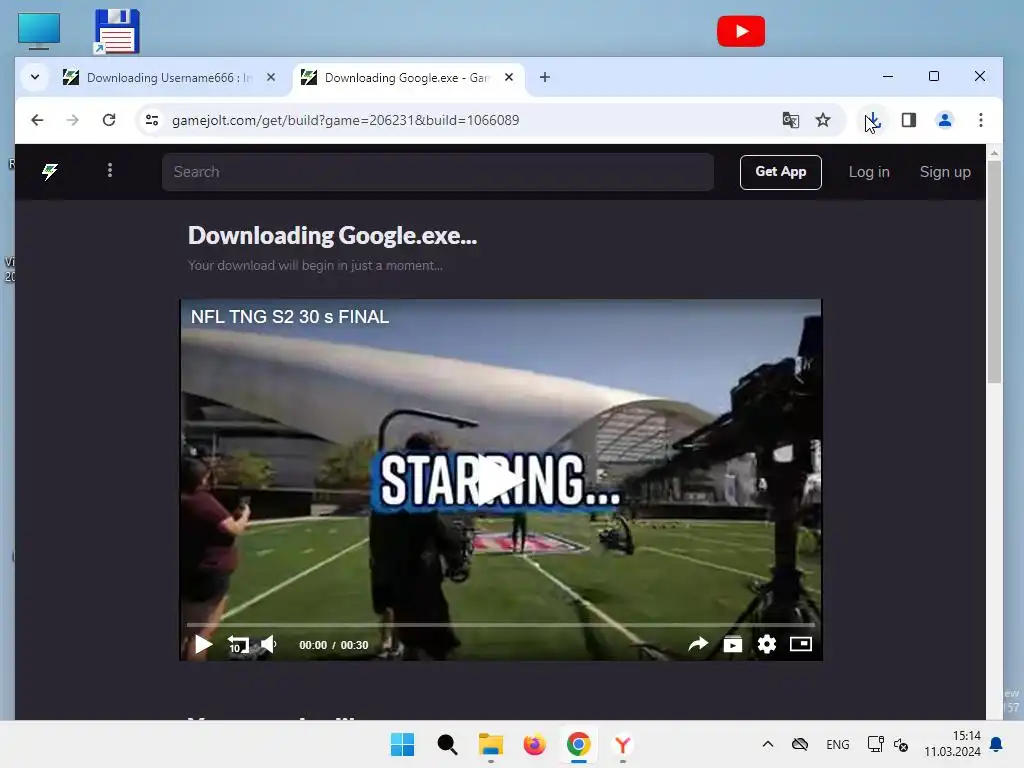Go to Game Jolt home logo
The width and height of the screenshot is (1024, 768).
[x=50, y=172]
